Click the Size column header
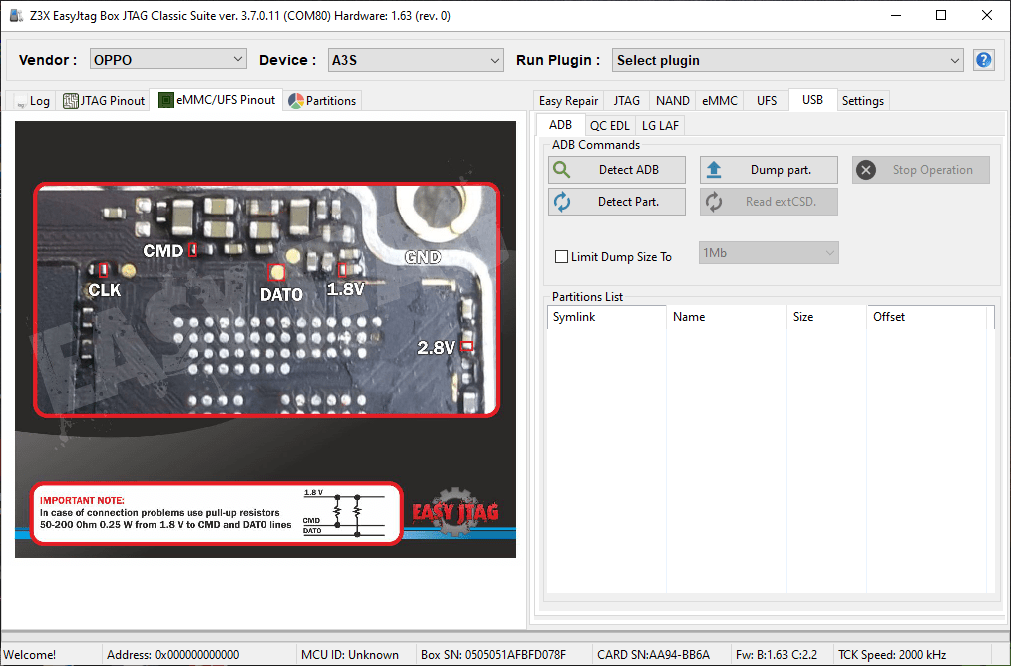This screenshot has height=666, width=1011. pyautogui.click(x=827, y=317)
